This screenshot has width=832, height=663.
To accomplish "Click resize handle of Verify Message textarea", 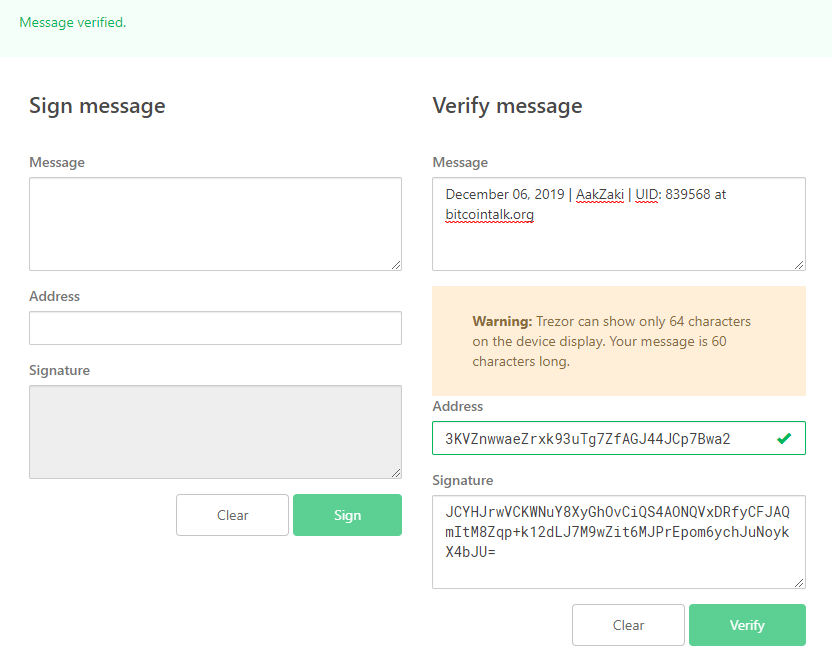I will [x=799, y=265].
